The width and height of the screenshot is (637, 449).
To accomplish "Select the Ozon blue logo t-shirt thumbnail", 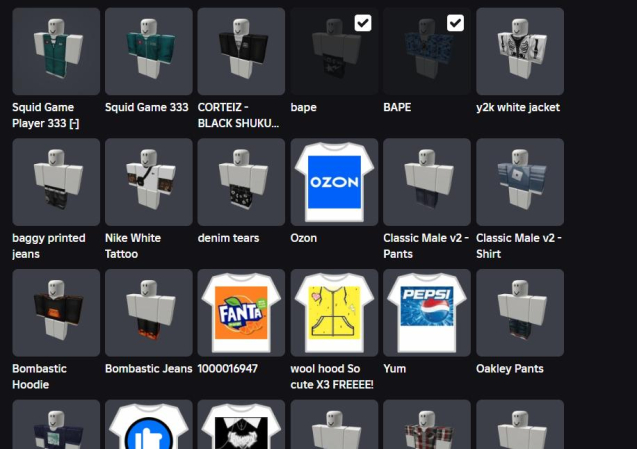I will tap(334, 182).
